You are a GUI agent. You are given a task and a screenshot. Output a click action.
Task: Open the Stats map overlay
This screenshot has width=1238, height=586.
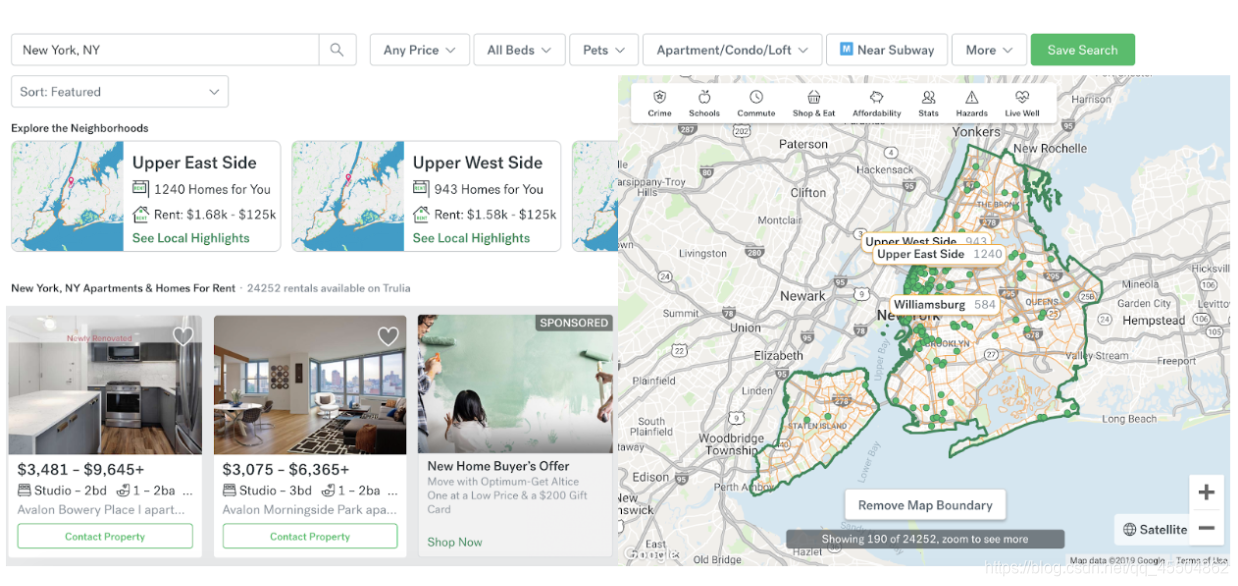(929, 102)
